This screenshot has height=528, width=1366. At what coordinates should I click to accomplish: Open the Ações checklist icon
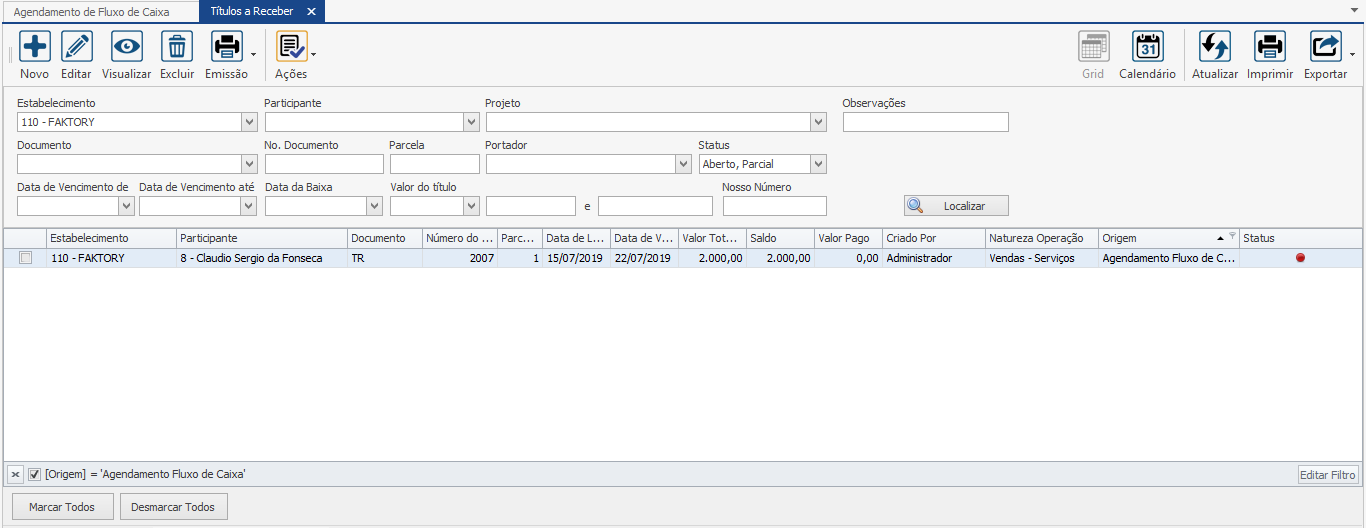pyautogui.click(x=291, y=47)
